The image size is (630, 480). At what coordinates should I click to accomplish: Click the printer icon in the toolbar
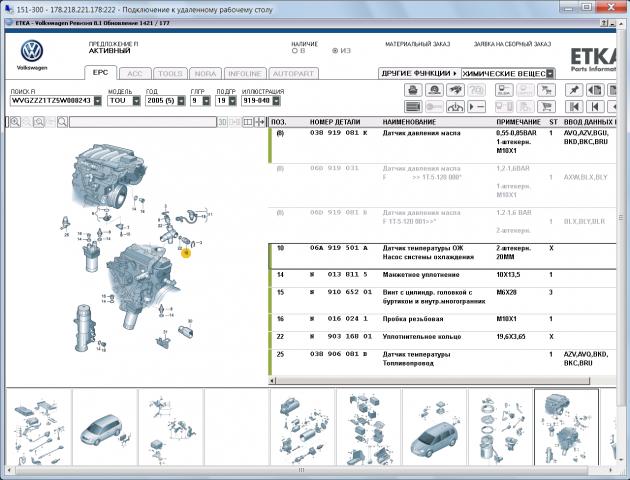413,90
